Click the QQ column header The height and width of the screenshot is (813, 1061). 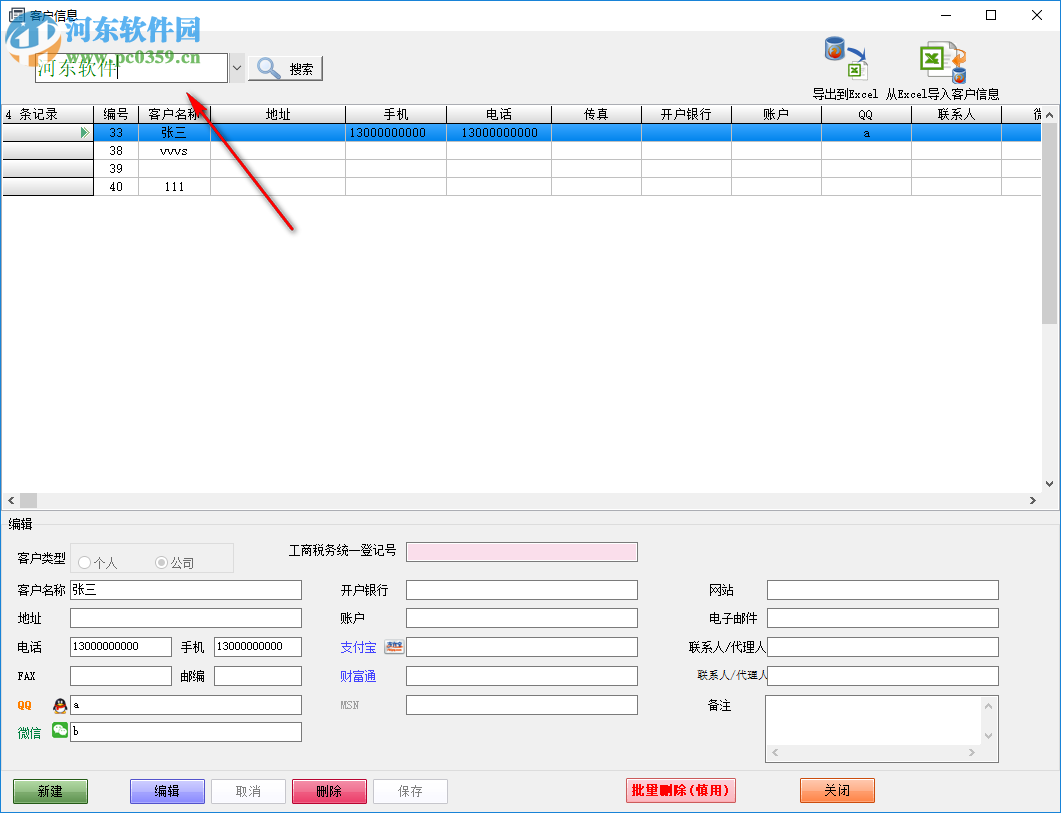click(866, 114)
